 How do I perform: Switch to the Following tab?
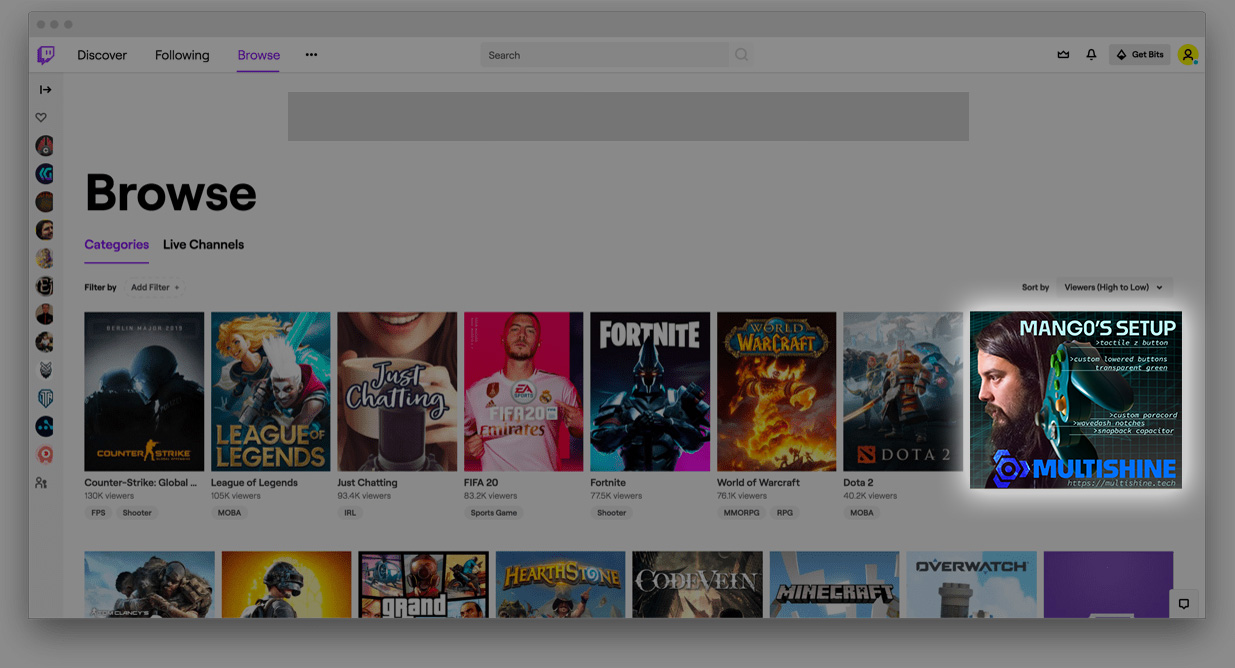(x=182, y=55)
